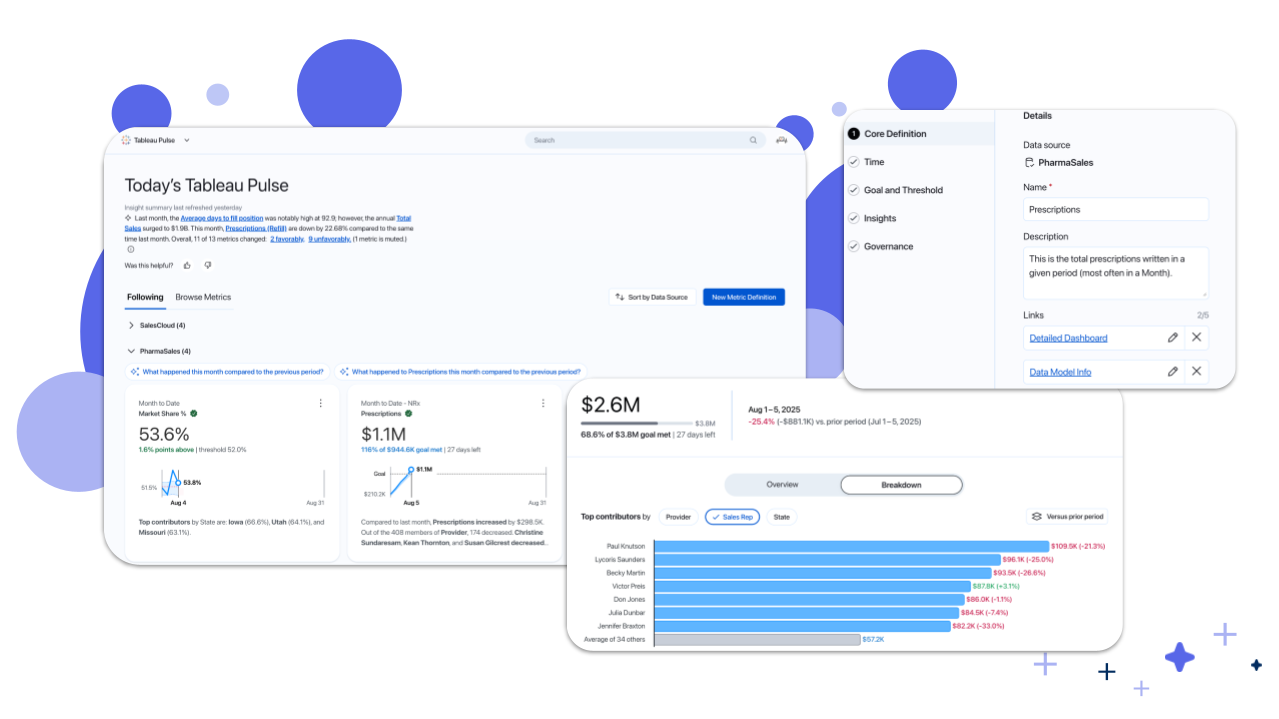1279x719 pixels.
Task: Click the thumbs down feedback icon
Action: [x=208, y=265]
